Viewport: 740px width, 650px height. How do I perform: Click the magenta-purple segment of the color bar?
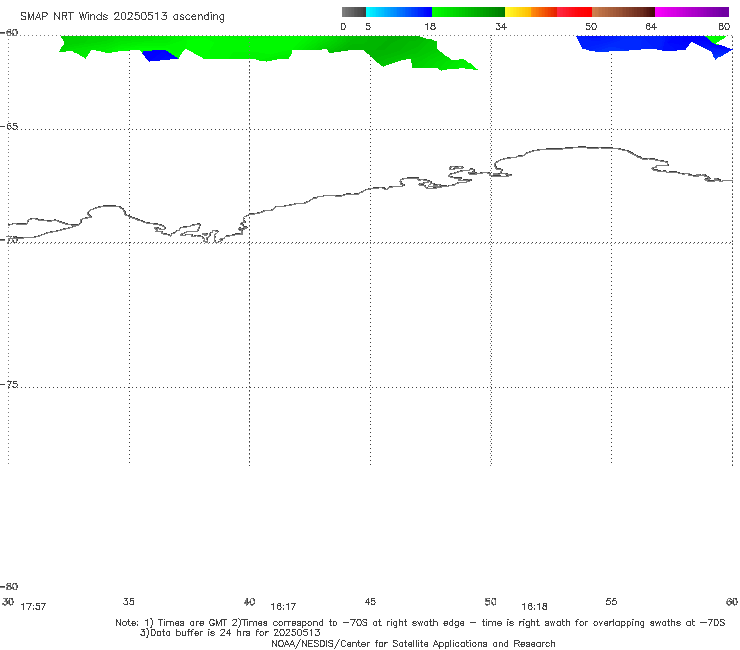[692, 12]
